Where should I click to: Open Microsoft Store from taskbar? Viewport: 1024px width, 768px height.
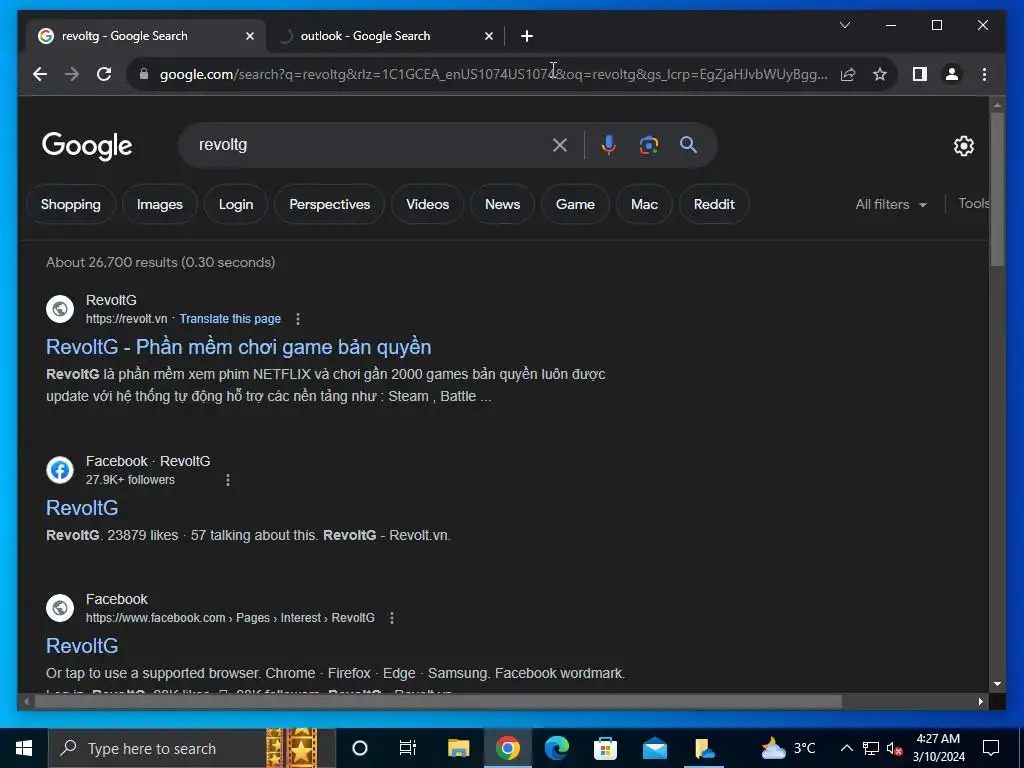click(x=605, y=748)
